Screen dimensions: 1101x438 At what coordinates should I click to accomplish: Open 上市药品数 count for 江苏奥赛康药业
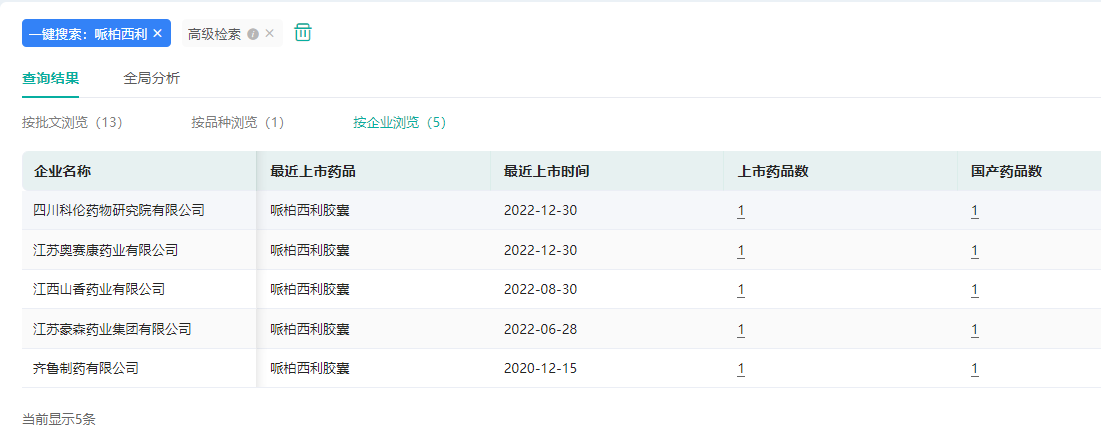(x=741, y=250)
